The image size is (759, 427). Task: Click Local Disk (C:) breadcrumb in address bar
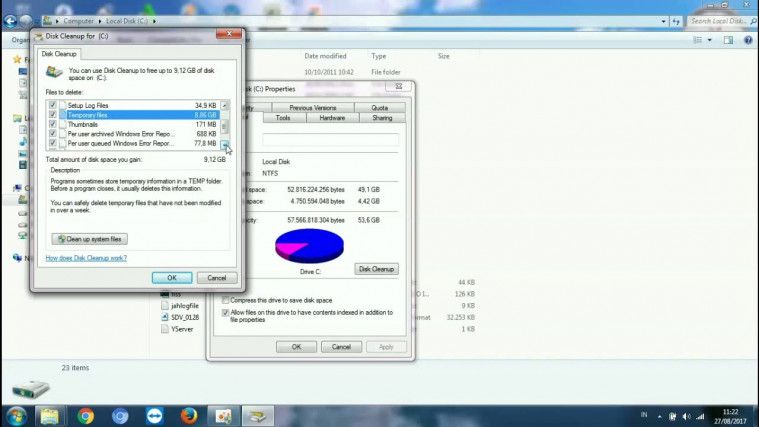[127, 21]
